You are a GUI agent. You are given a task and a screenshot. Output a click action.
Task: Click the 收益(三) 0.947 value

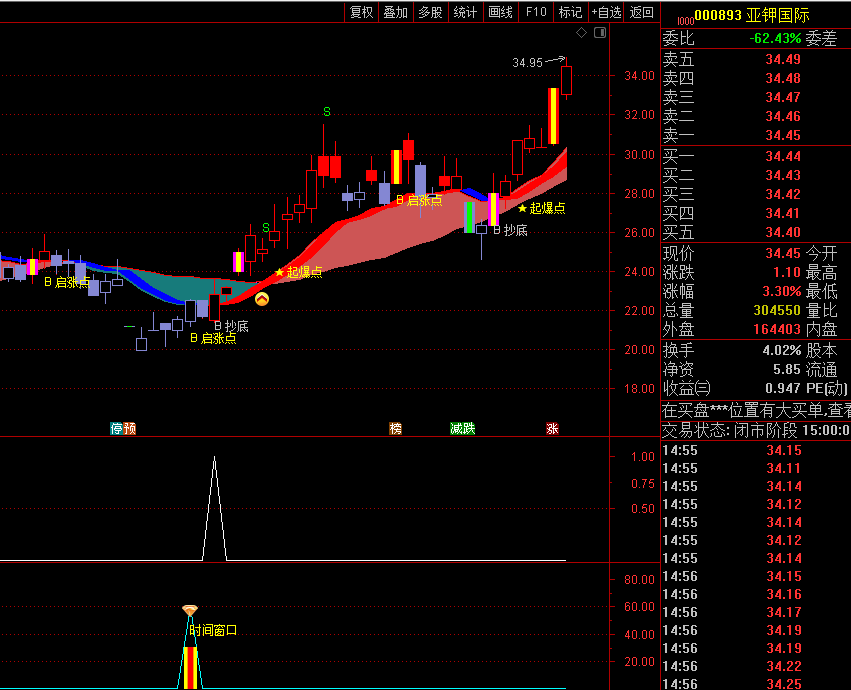click(x=783, y=389)
